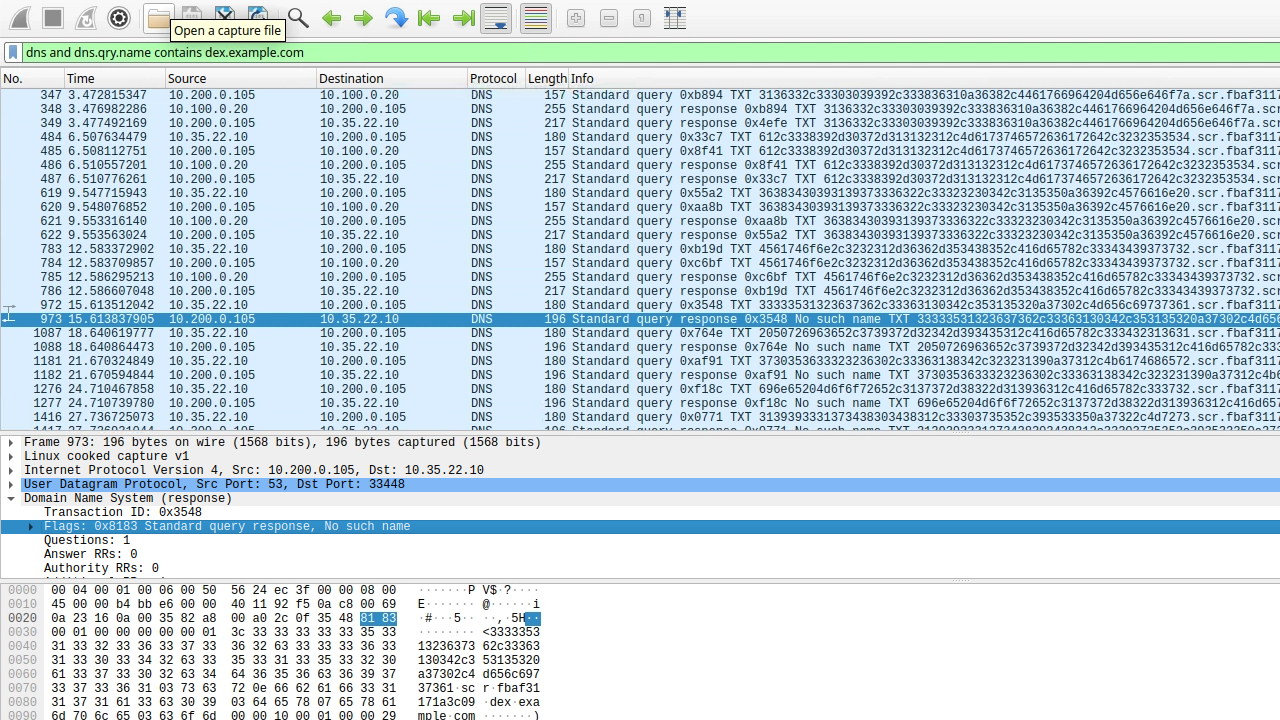Jump to the first packet

point(429,18)
